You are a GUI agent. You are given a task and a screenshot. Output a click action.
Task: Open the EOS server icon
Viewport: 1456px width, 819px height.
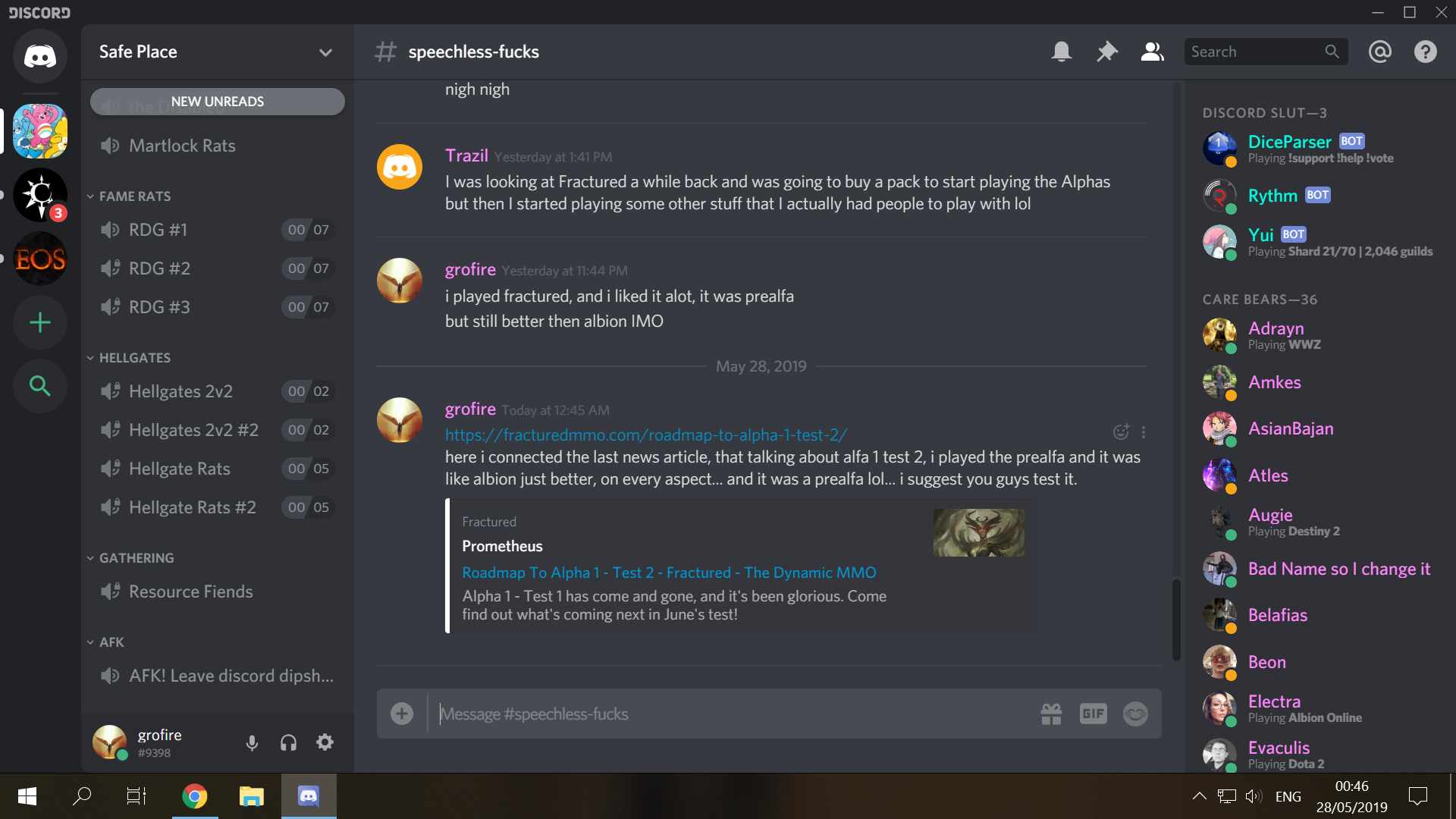pos(40,259)
